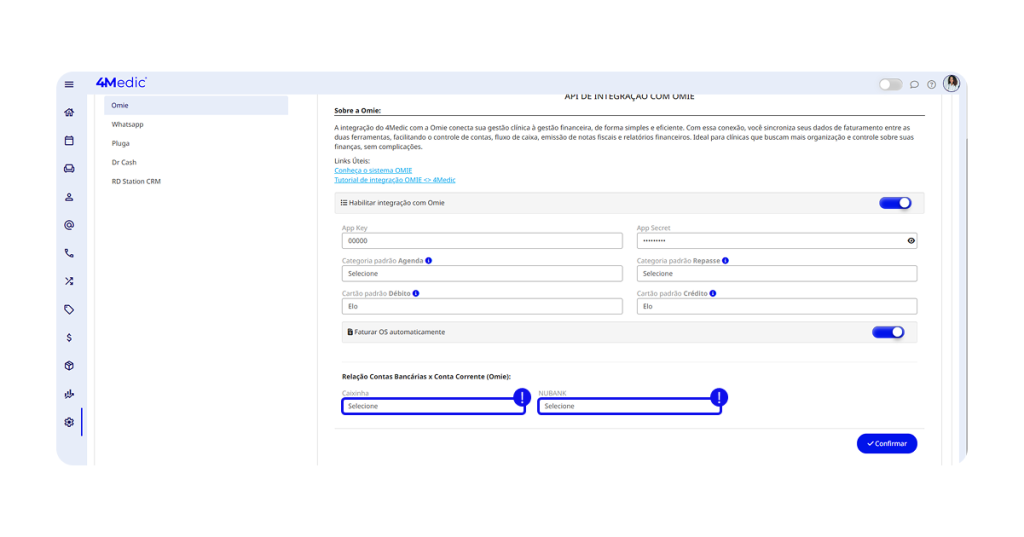Viewport: 1024px width, 537px height.
Task: Click the settings gear icon in sidebar
Action: pos(69,422)
